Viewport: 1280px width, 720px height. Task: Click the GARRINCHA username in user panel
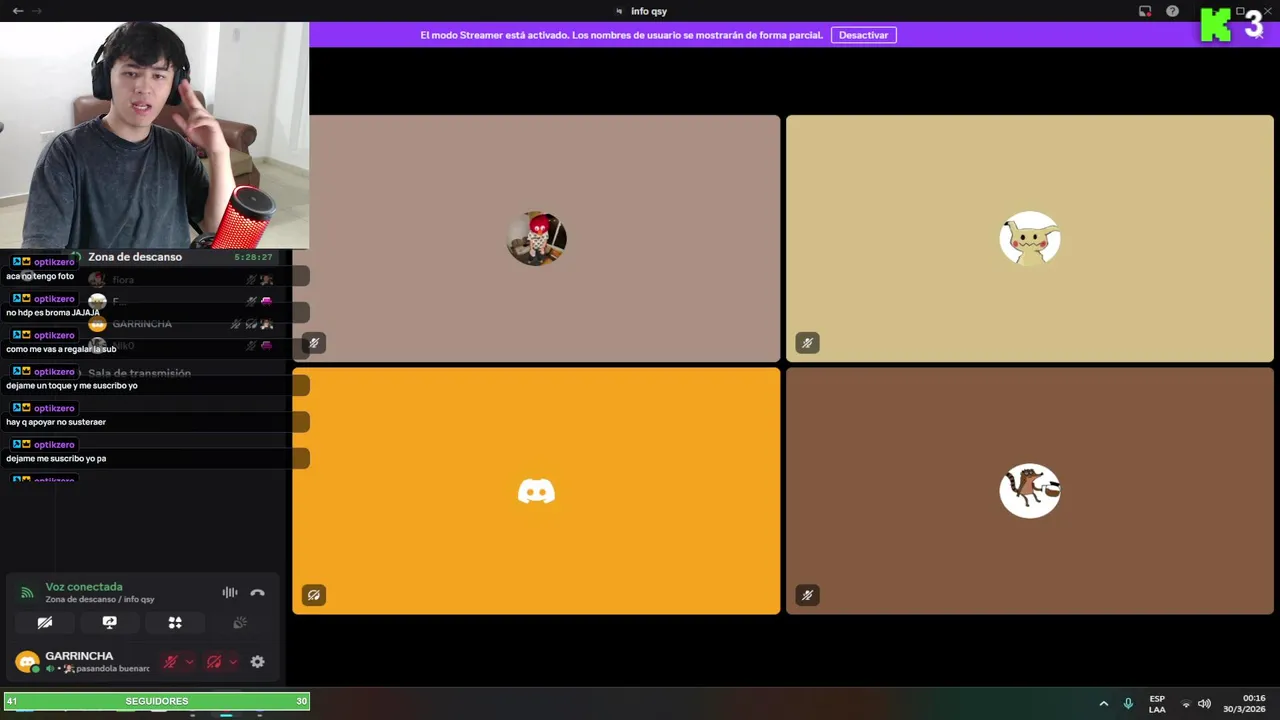[79, 656]
